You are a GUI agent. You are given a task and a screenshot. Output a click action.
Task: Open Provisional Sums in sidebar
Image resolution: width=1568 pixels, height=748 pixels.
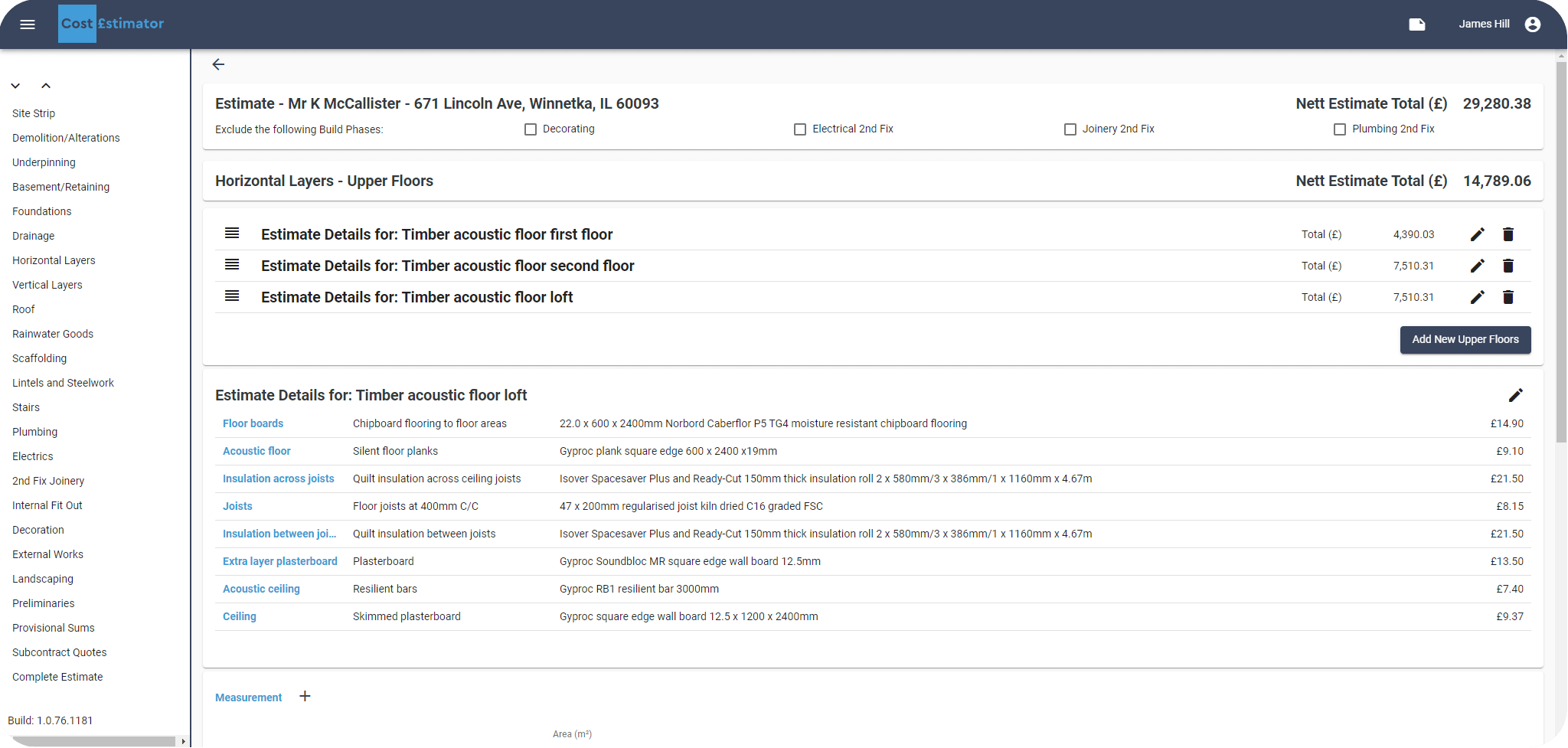coord(54,628)
